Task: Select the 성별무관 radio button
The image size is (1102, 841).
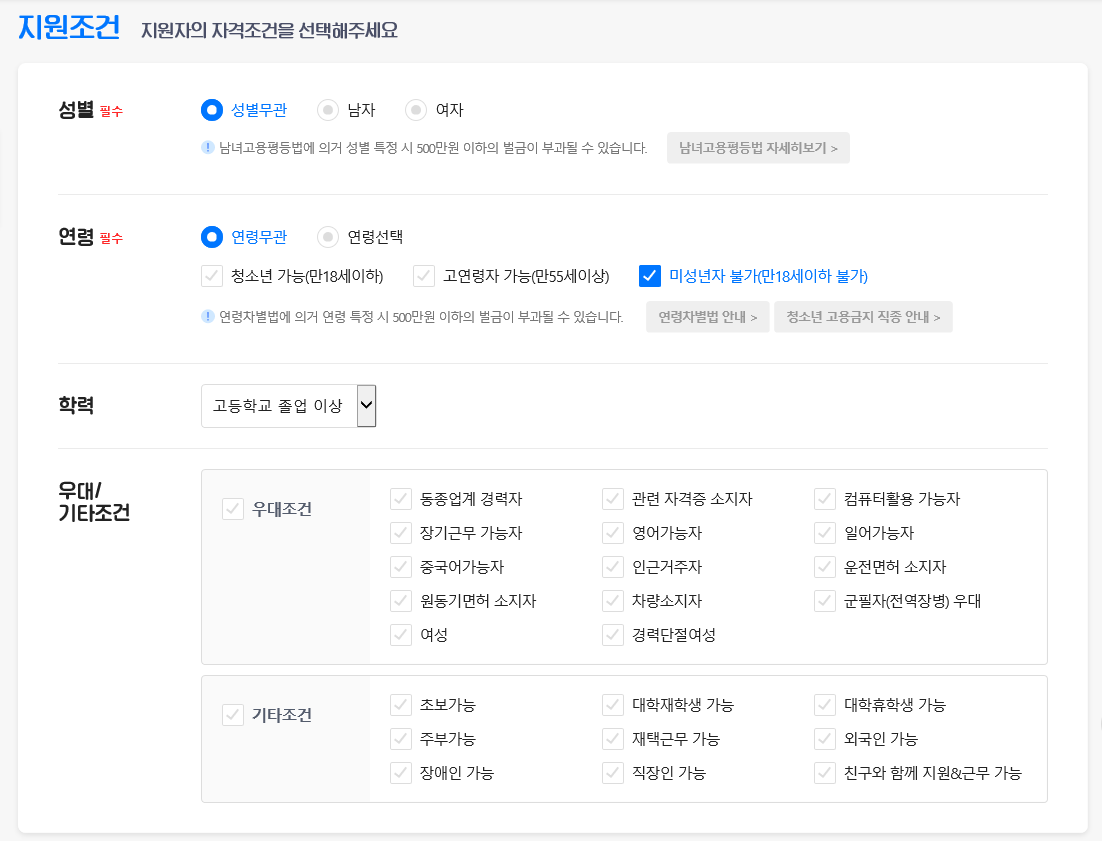Action: click(x=210, y=110)
